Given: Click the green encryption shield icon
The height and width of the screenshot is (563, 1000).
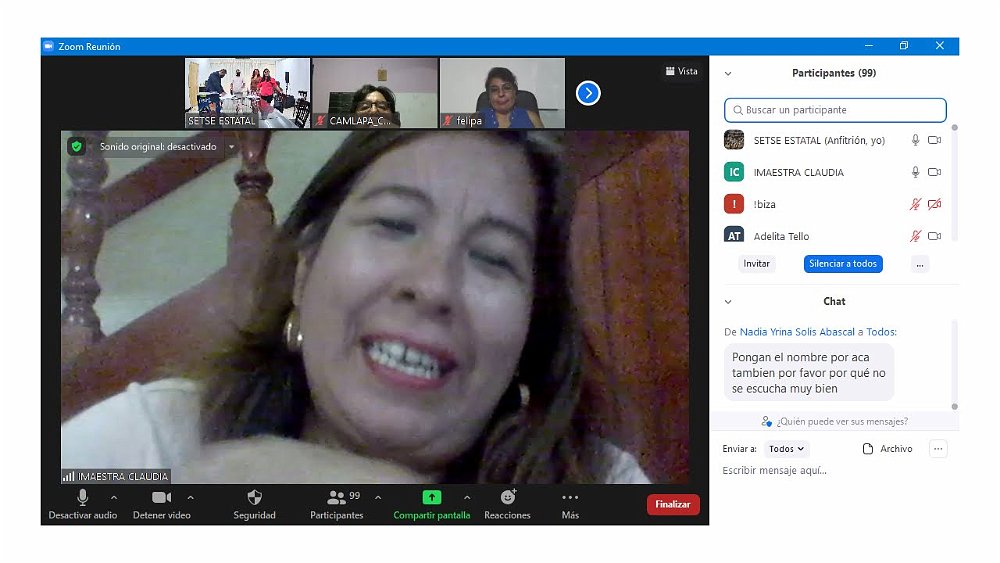Looking at the screenshot, I should click(76, 146).
